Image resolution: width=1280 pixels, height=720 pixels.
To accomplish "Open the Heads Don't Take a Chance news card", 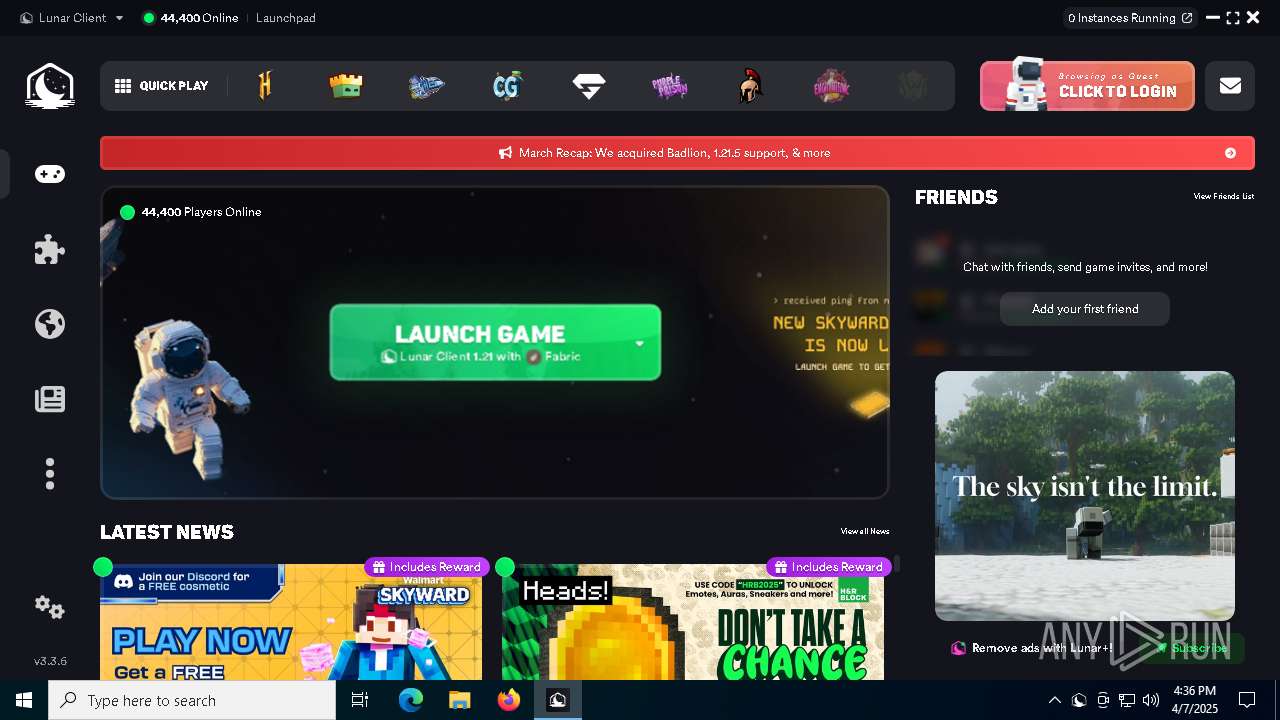I will coord(693,622).
